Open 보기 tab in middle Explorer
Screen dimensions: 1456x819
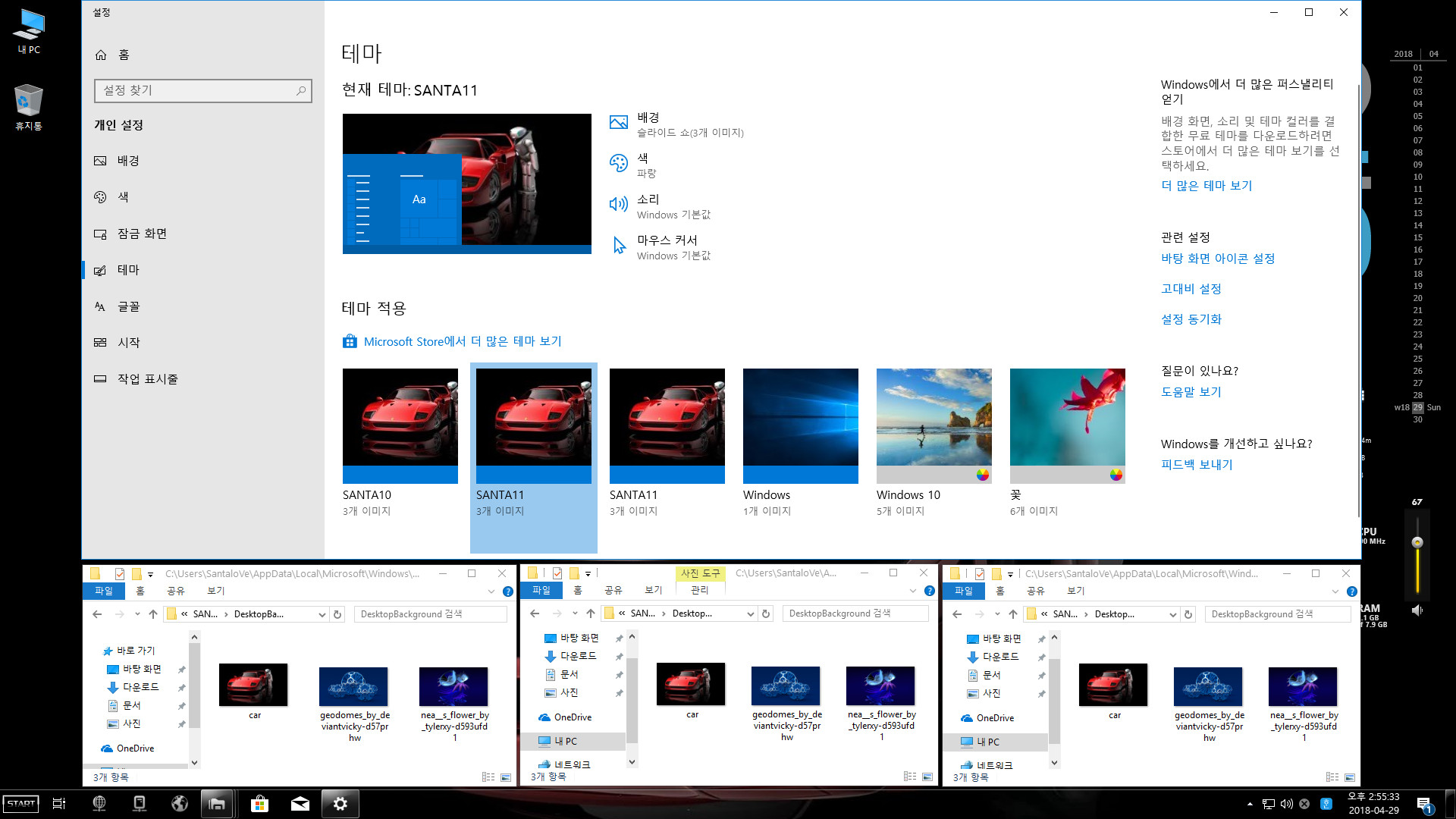pyautogui.click(x=654, y=590)
